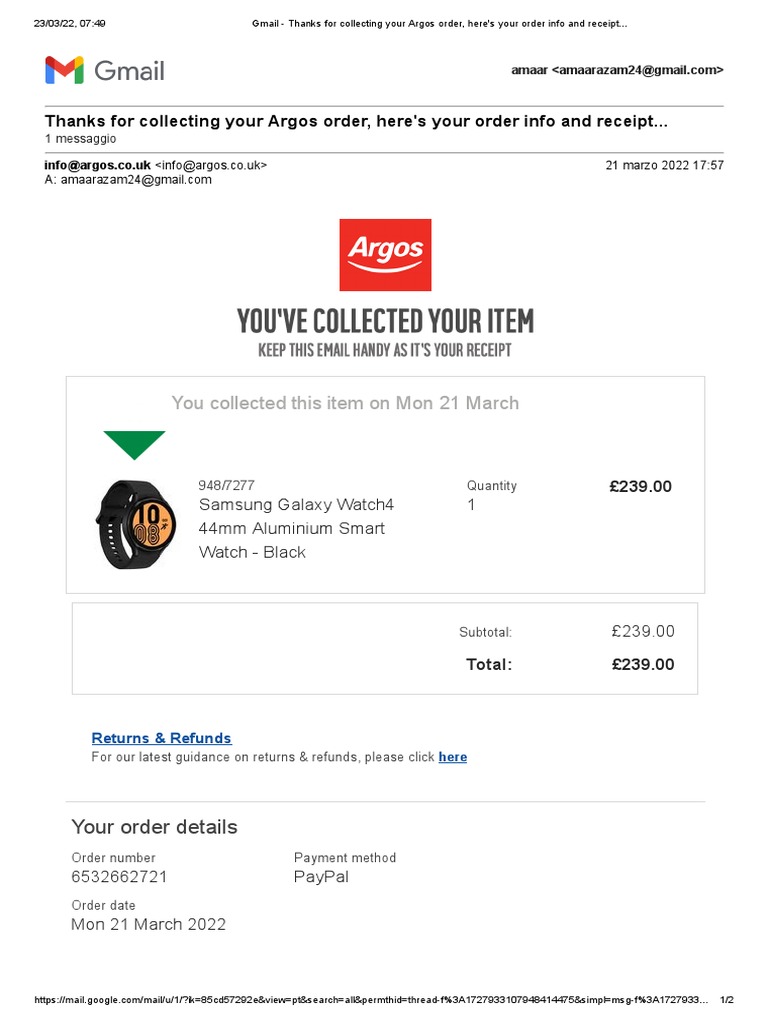768x1024 pixels.
Task: Click the Gmail wordmark text
Action: [129, 70]
